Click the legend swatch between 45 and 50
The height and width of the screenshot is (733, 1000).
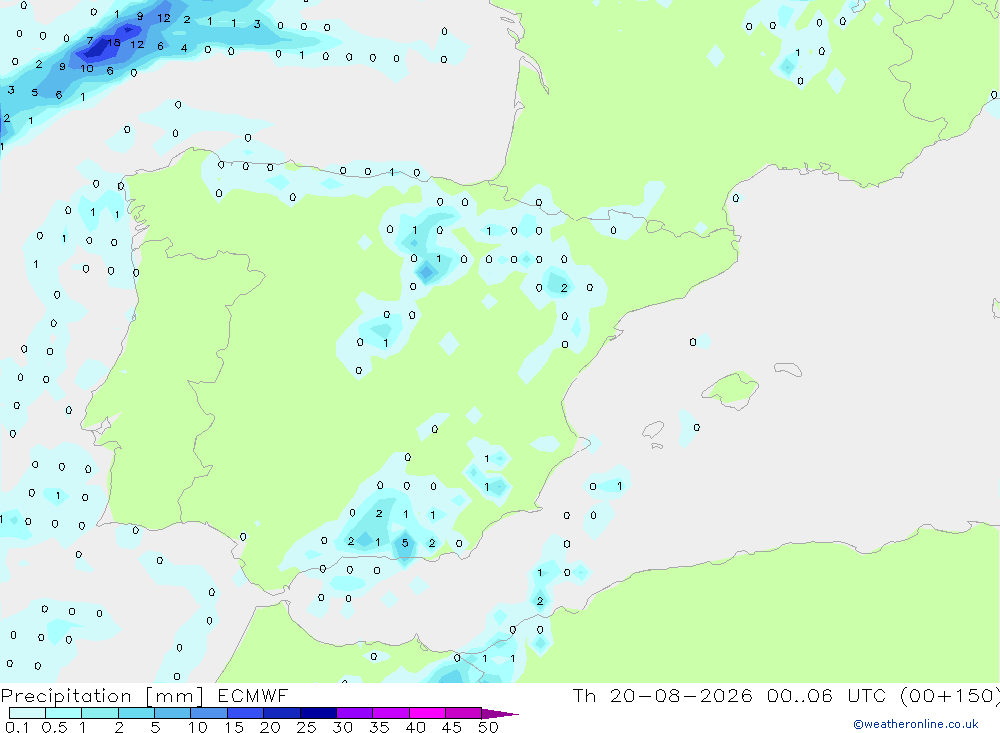click(464, 713)
